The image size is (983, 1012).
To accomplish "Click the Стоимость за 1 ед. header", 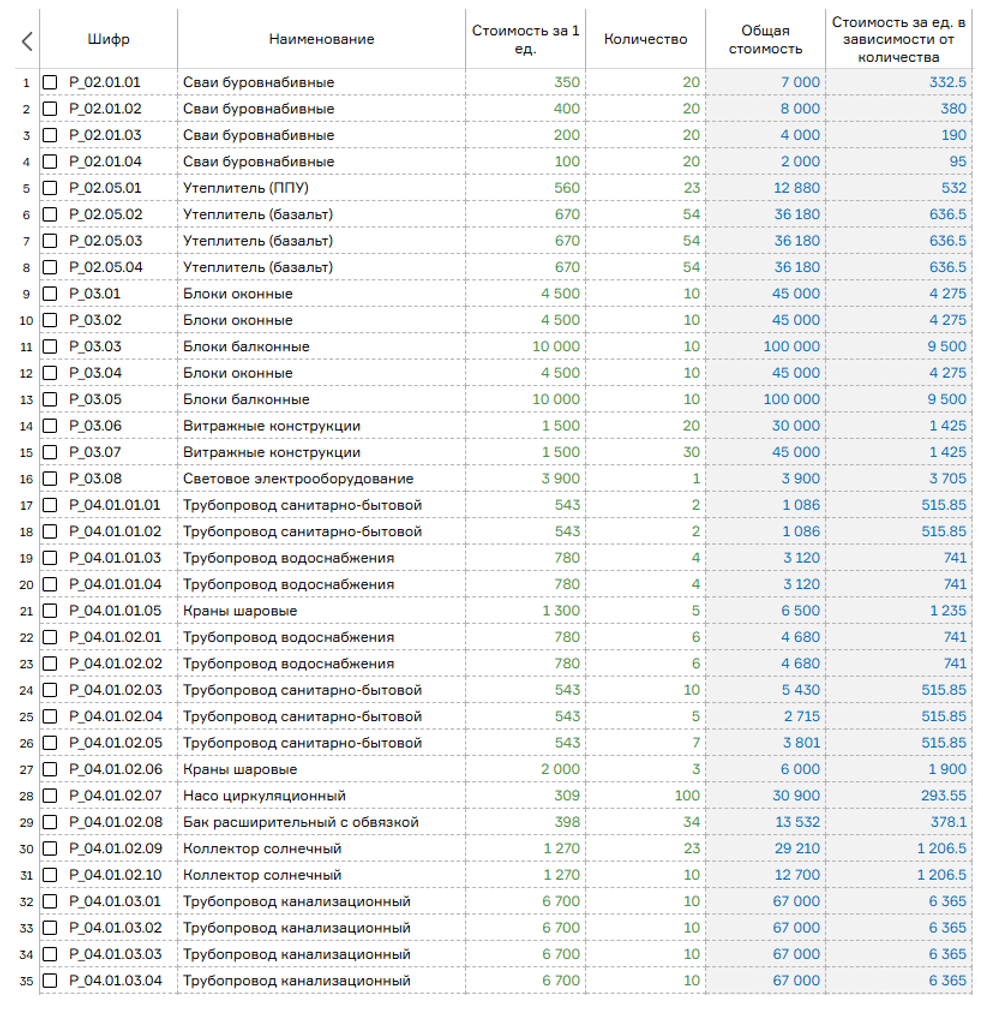I will tap(525, 40).
